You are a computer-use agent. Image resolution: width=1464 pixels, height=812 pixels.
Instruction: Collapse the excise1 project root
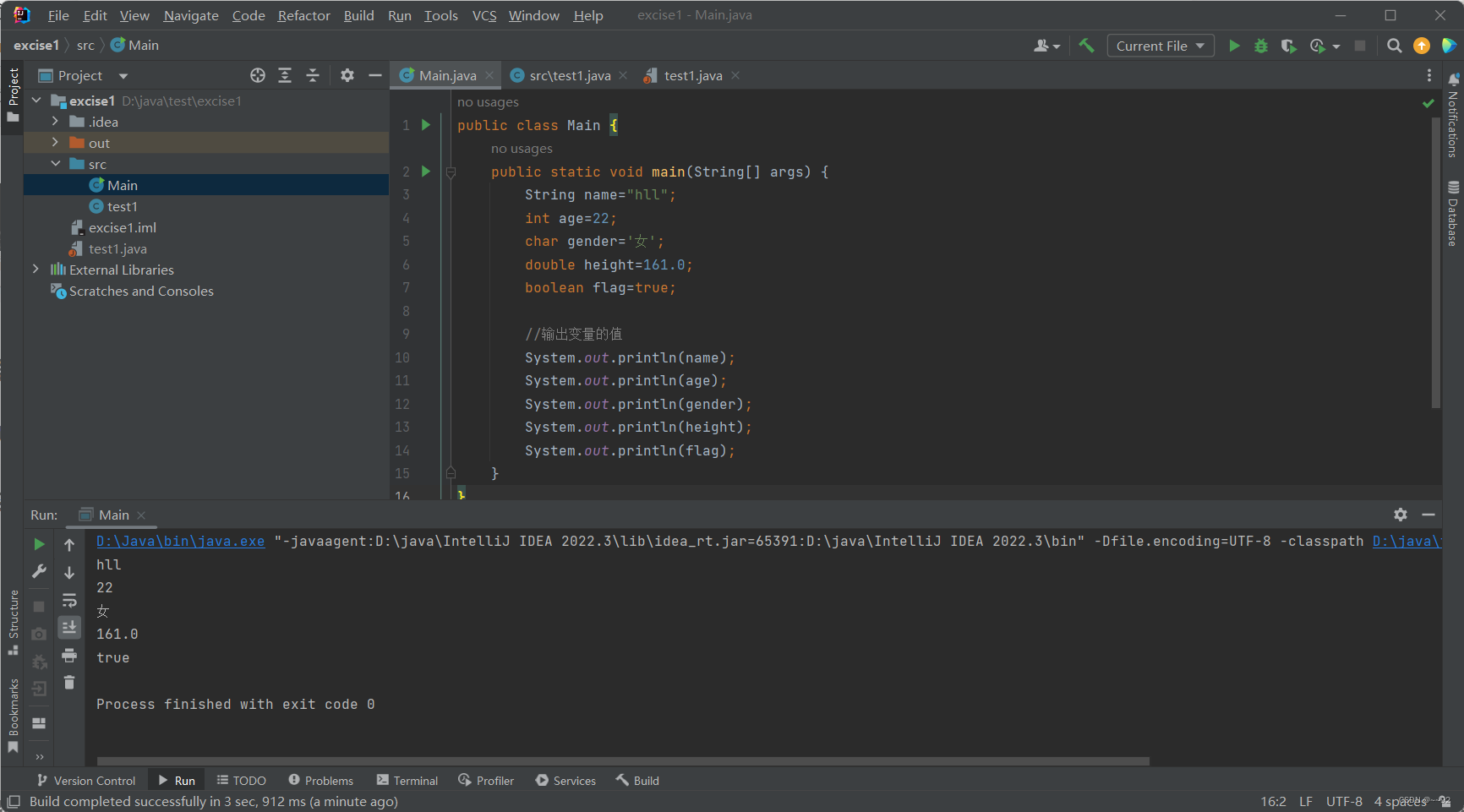click(x=36, y=101)
